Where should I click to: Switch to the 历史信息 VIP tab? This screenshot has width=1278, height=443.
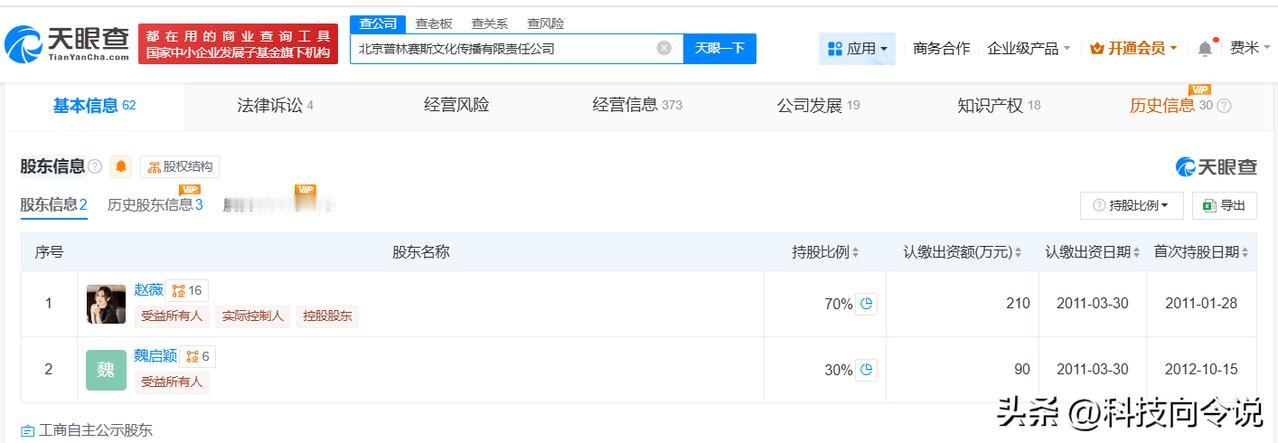pos(1170,105)
